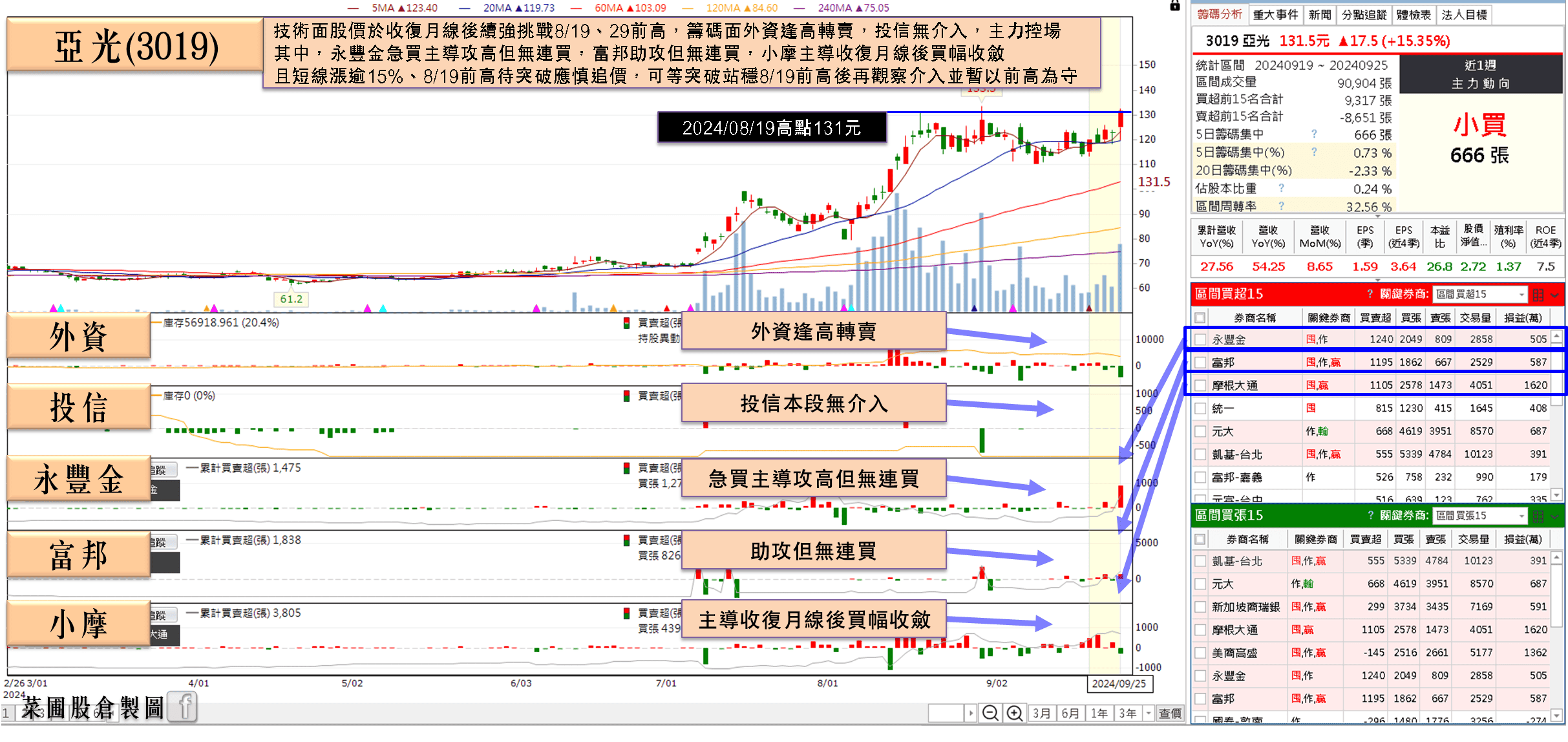Open the help icon next to 佔股本比重

[1281, 188]
